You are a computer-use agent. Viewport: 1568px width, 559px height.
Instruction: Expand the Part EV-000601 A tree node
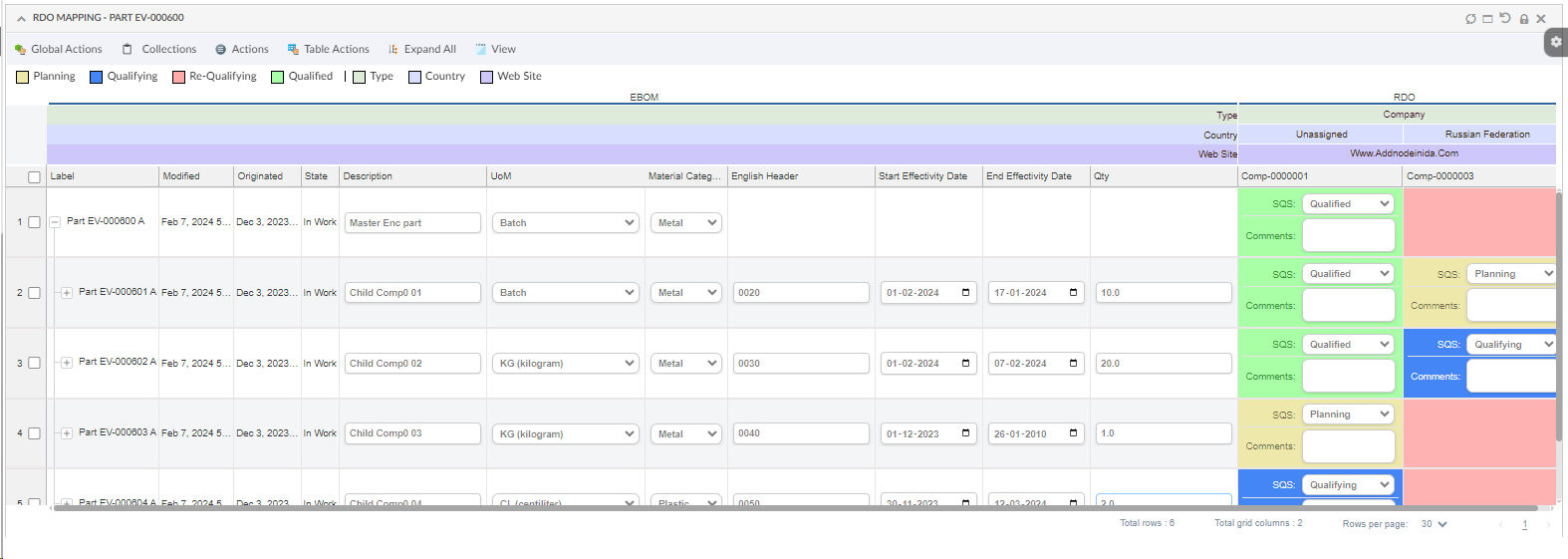(x=67, y=293)
